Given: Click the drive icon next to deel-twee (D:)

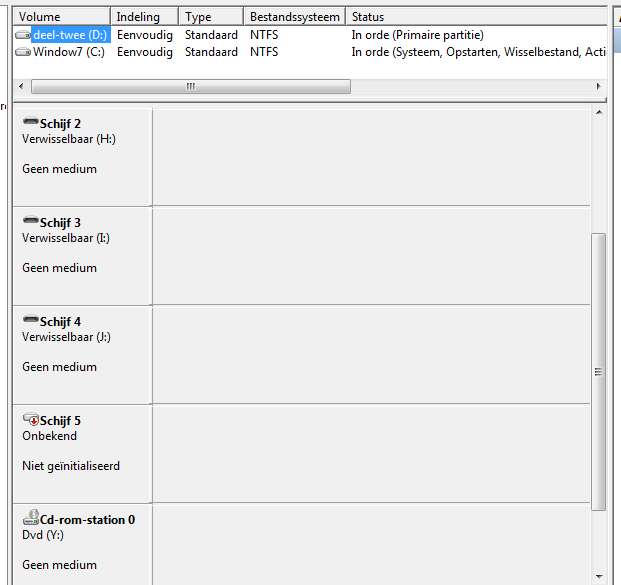Looking at the screenshot, I should pos(23,35).
